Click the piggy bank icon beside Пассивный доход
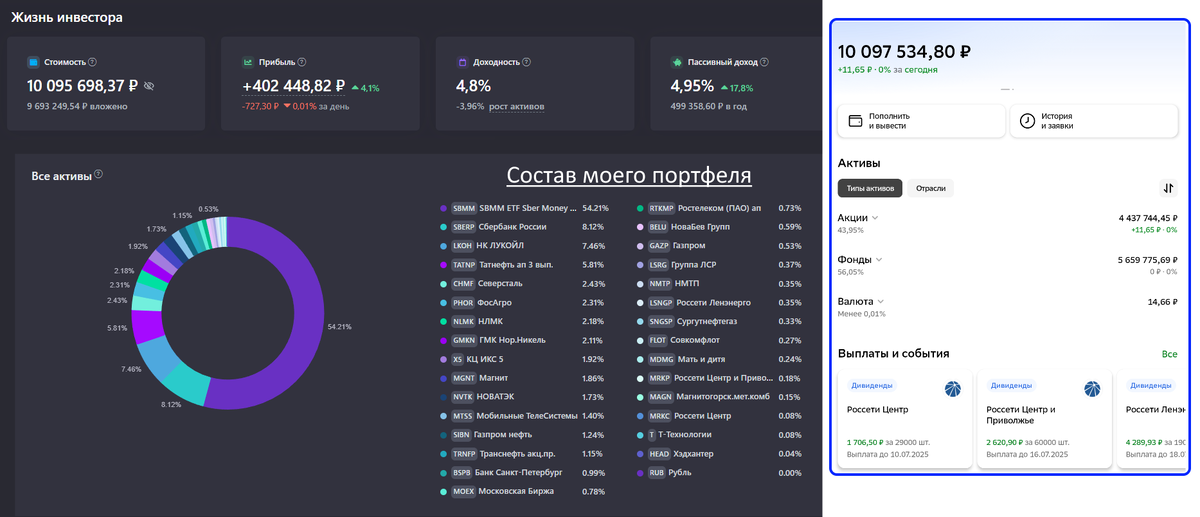Viewport: 1200px width, 517px height. [677, 62]
